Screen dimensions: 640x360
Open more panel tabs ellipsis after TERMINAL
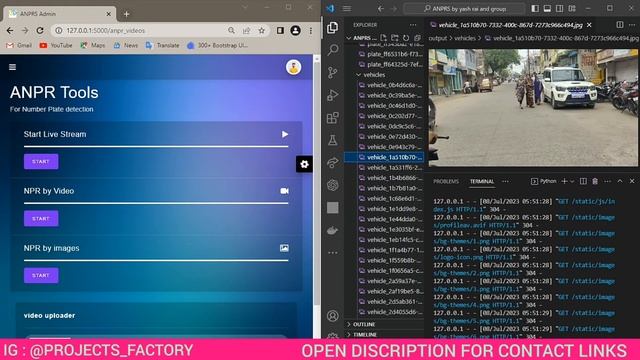[x=505, y=181]
